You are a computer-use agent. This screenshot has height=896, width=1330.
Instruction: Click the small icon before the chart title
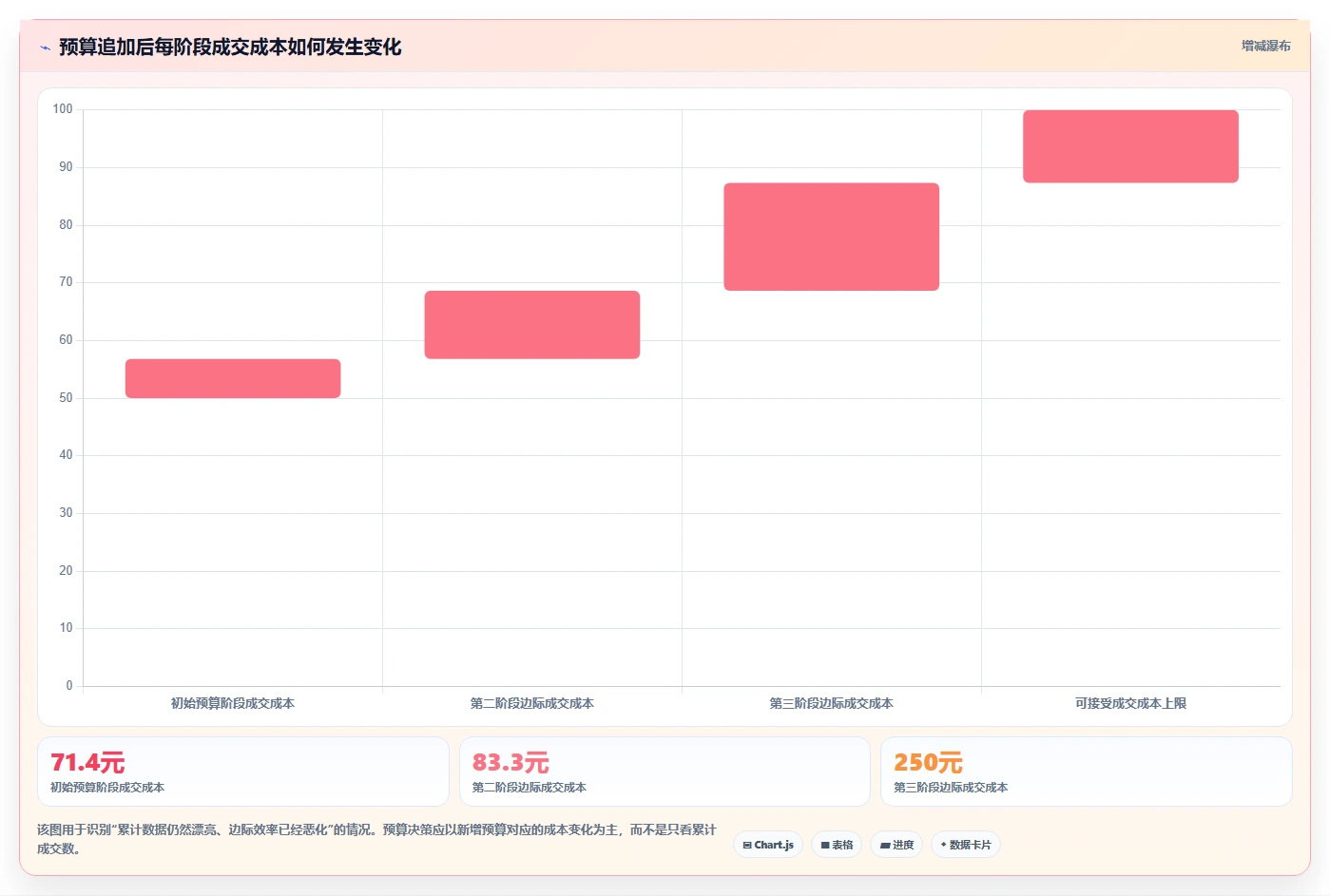(x=45, y=48)
